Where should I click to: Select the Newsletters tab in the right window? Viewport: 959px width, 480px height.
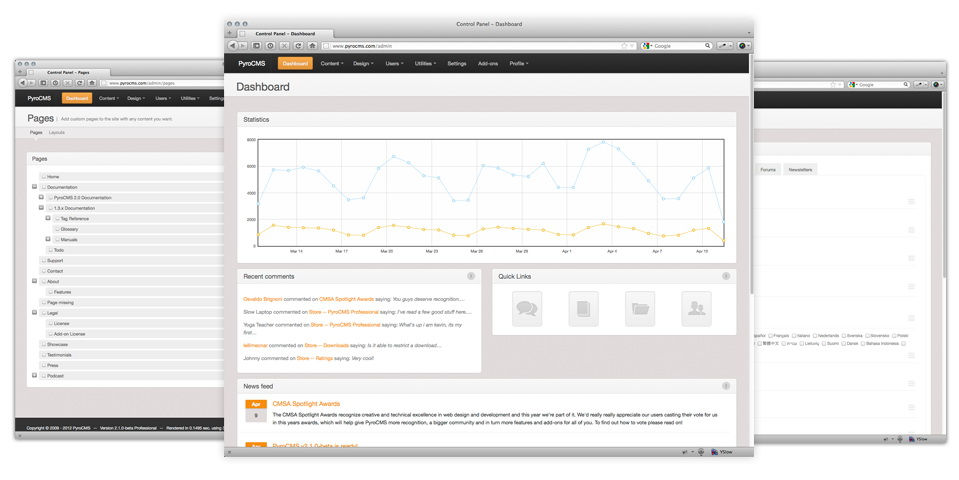pyautogui.click(x=800, y=169)
